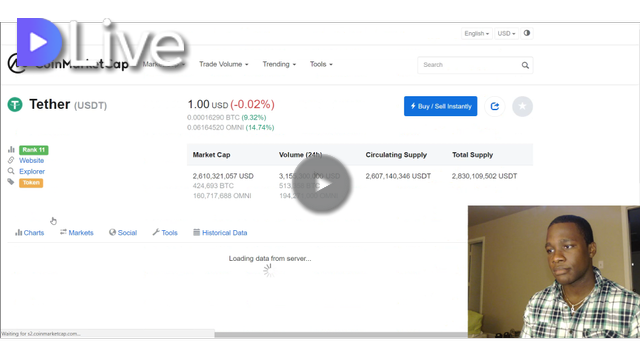This screenshot has width=640, height=360.
Task: Toggle night mode contrast icon
Action: point(527,33)
